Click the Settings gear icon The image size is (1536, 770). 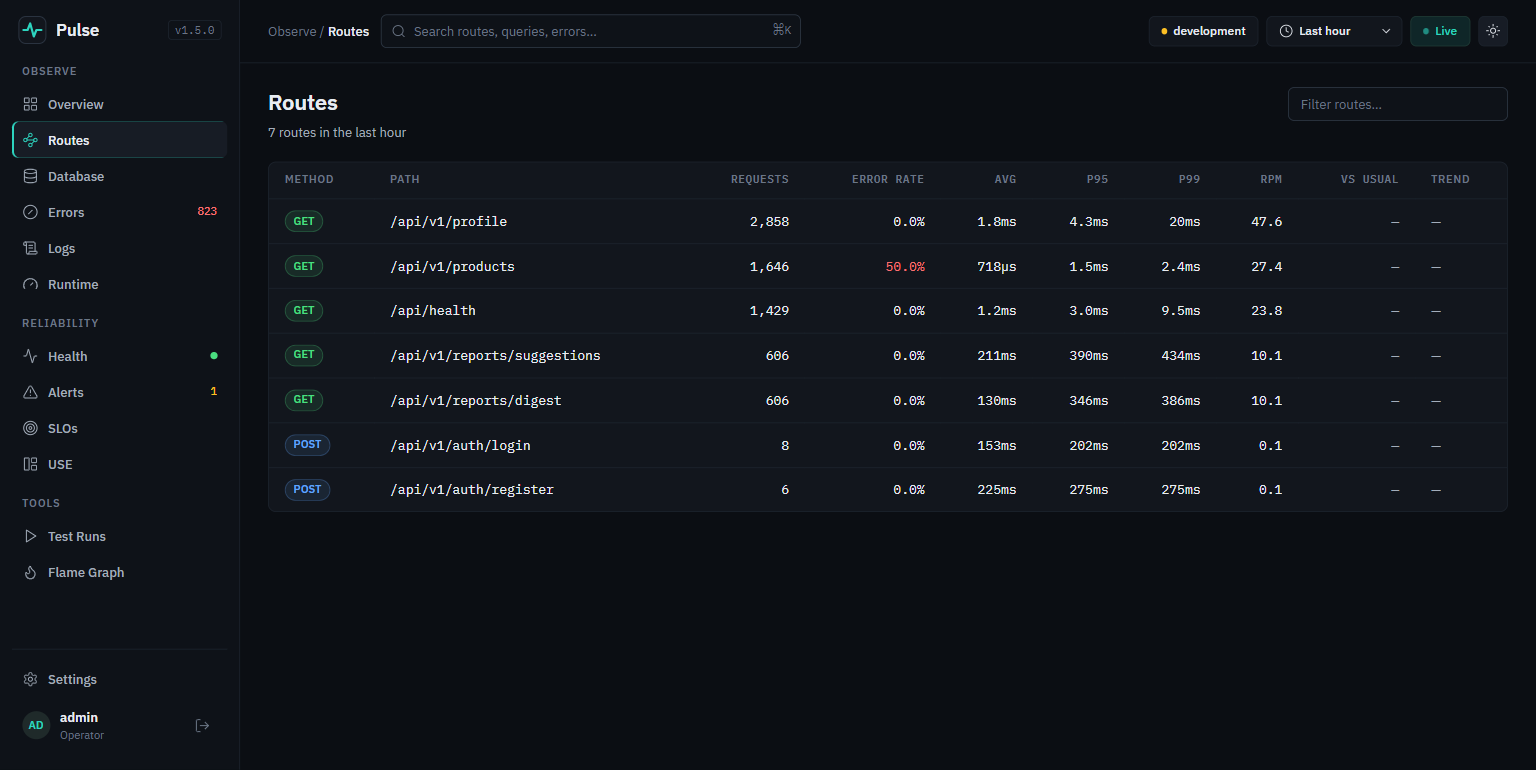(30, 679)
